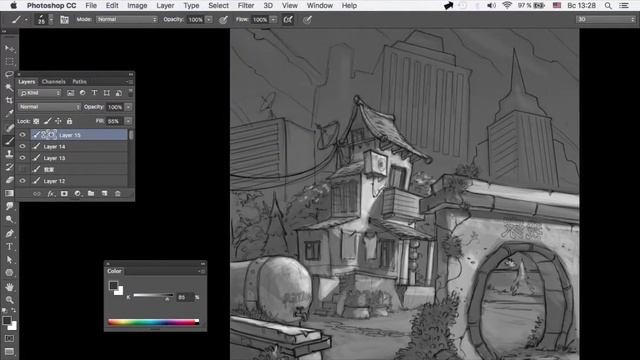Select the Gradient tool
Image resolution: width=640 pixels, height=360 pixels.
point(9,193)
